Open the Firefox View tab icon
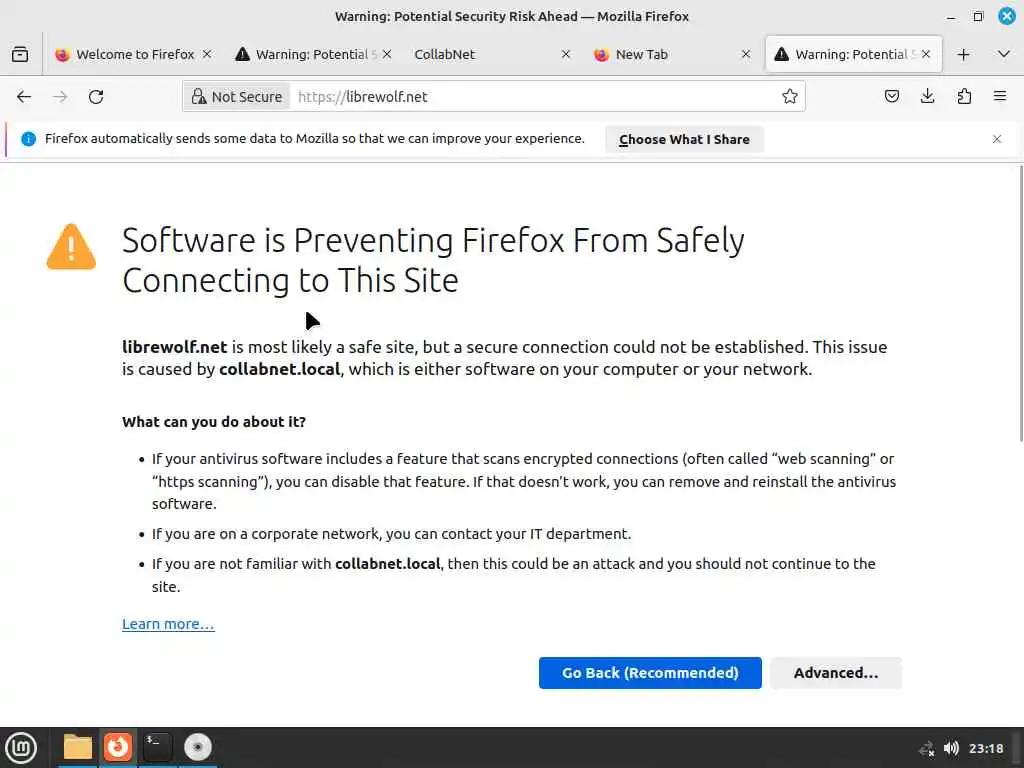 (20, 54)
